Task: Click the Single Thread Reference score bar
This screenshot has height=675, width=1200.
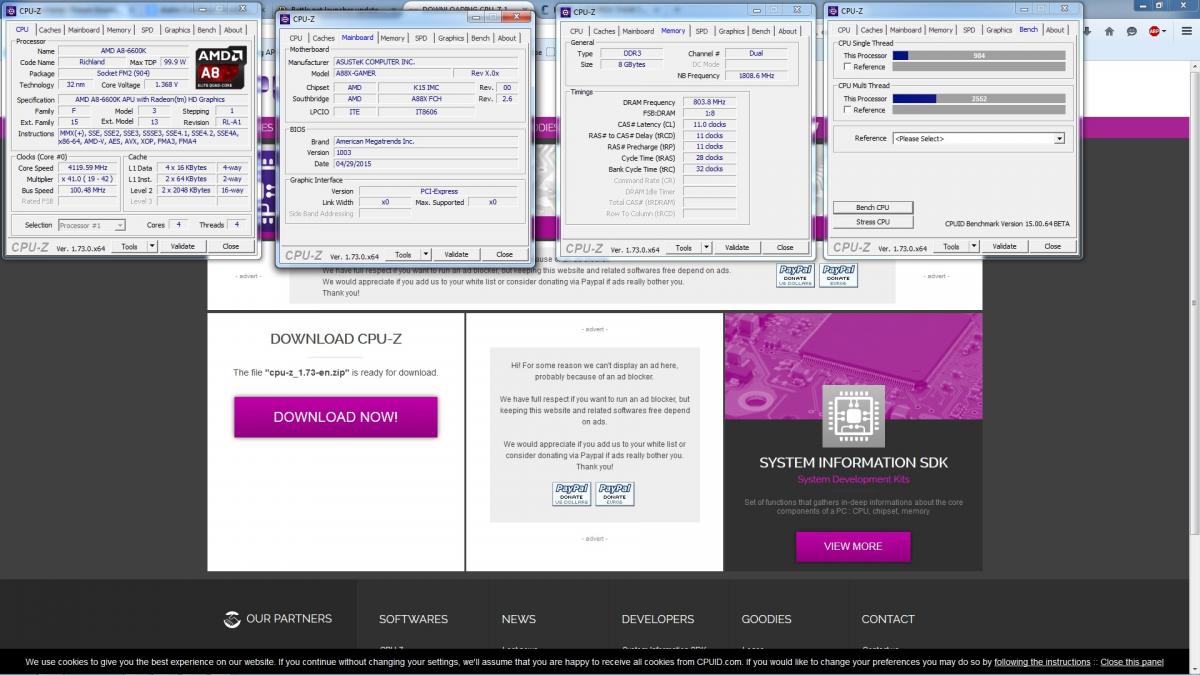Action: pyautogui.click(x=978, y=67)
